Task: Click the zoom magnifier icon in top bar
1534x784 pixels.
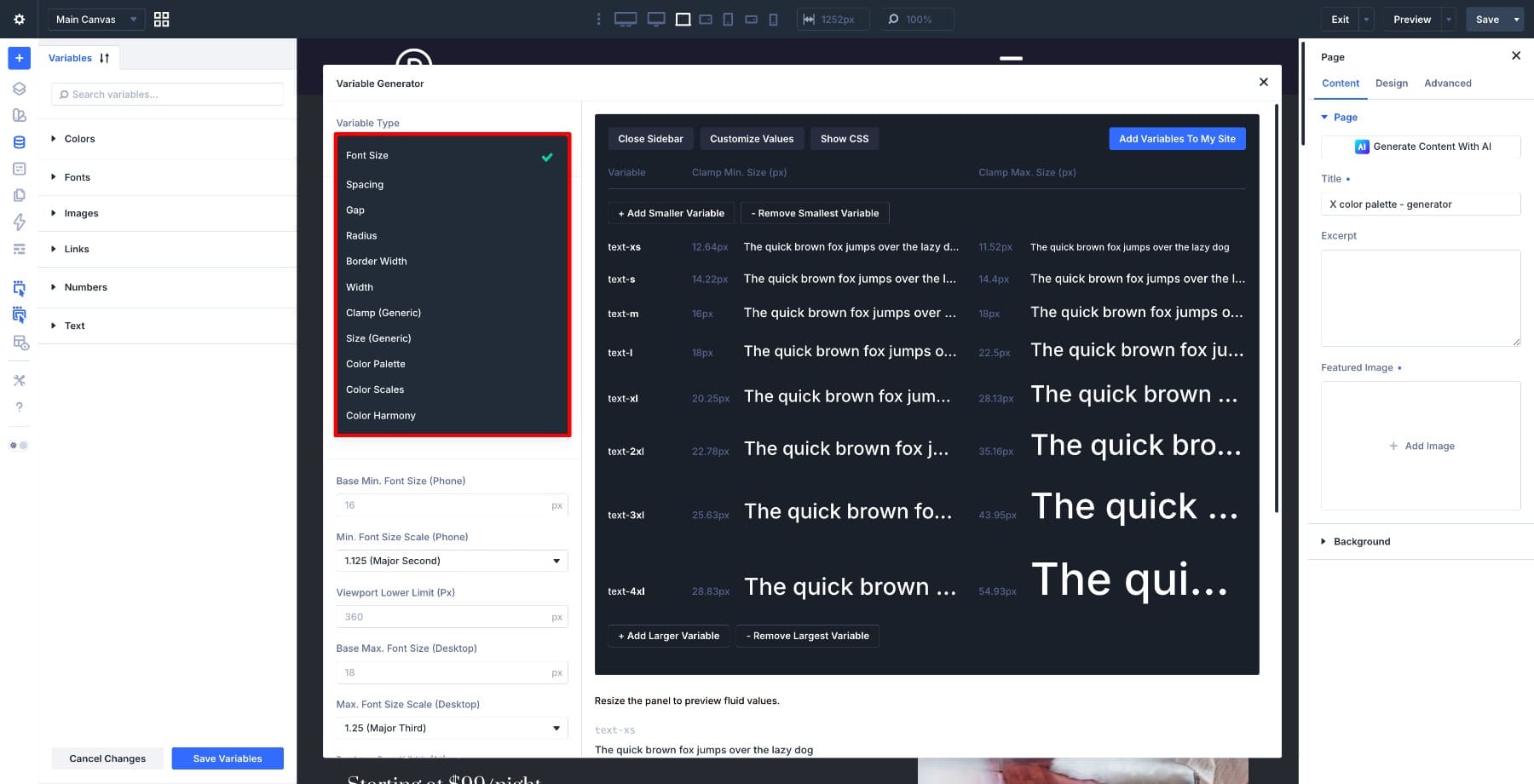Action: pos(893,19)
